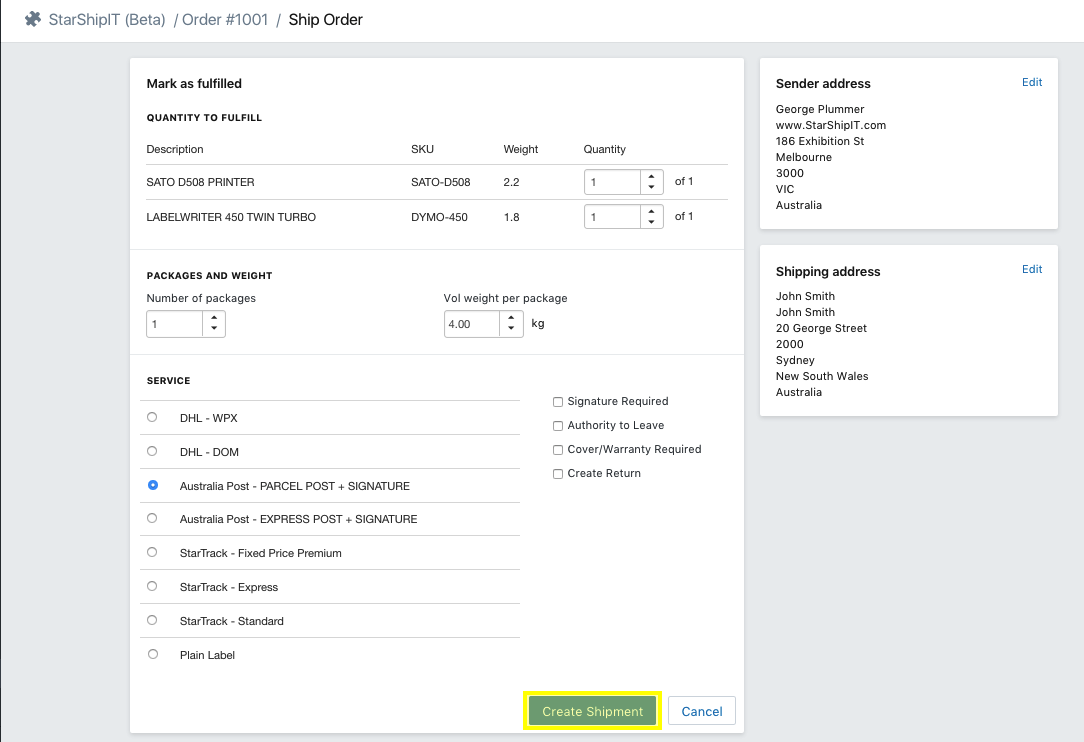Image resolution: width=1084 pixels, height=742 pixels.
Task: Click www.StarShipIT.com in sender address
Action: (x=830, y=125)
